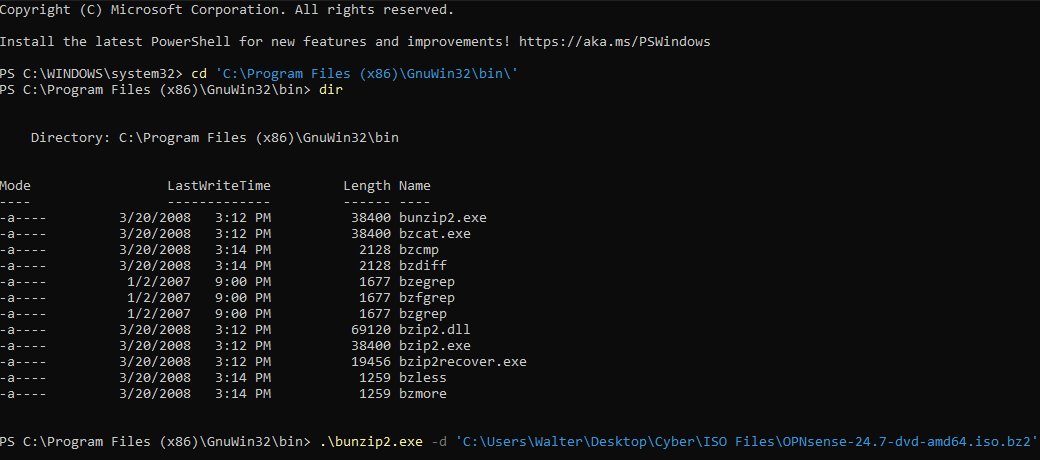Viewport: 1040px width, 460px height.
Task: Click the typed dir command
Action: [331, 90]
